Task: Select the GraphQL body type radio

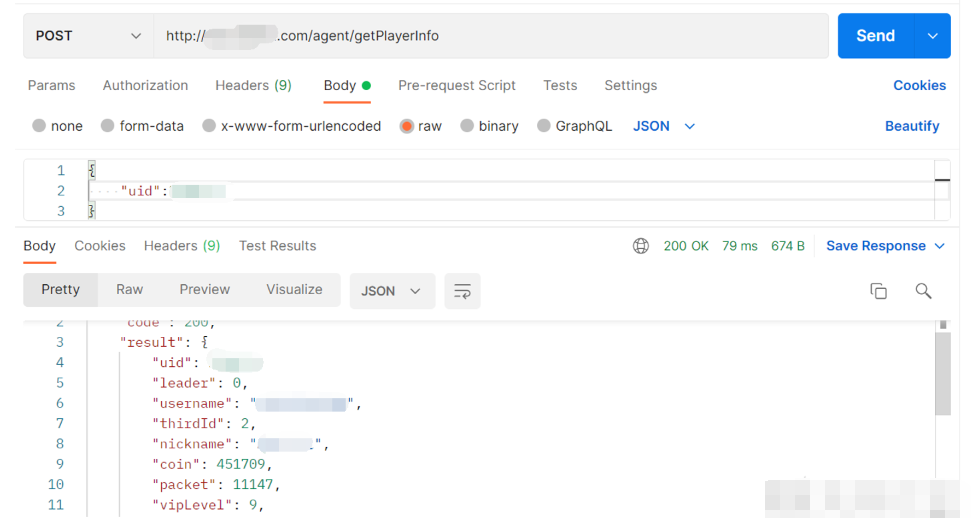Action: [x=544, y=126]
